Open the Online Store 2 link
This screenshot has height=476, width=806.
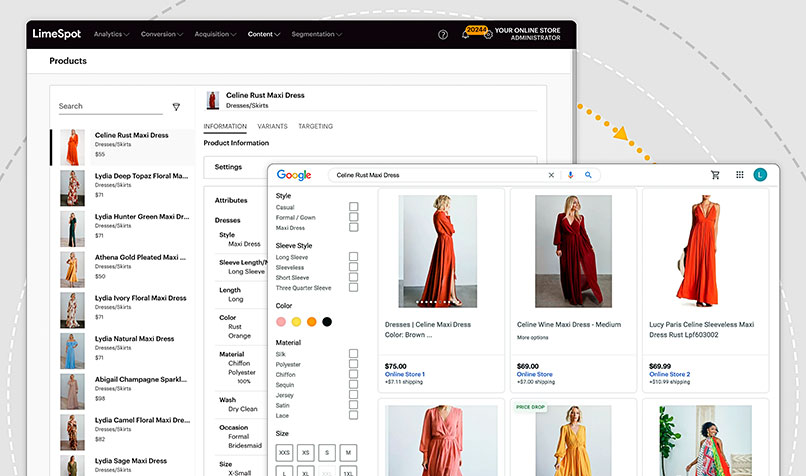pyautogui.click(x=670, y=374)
